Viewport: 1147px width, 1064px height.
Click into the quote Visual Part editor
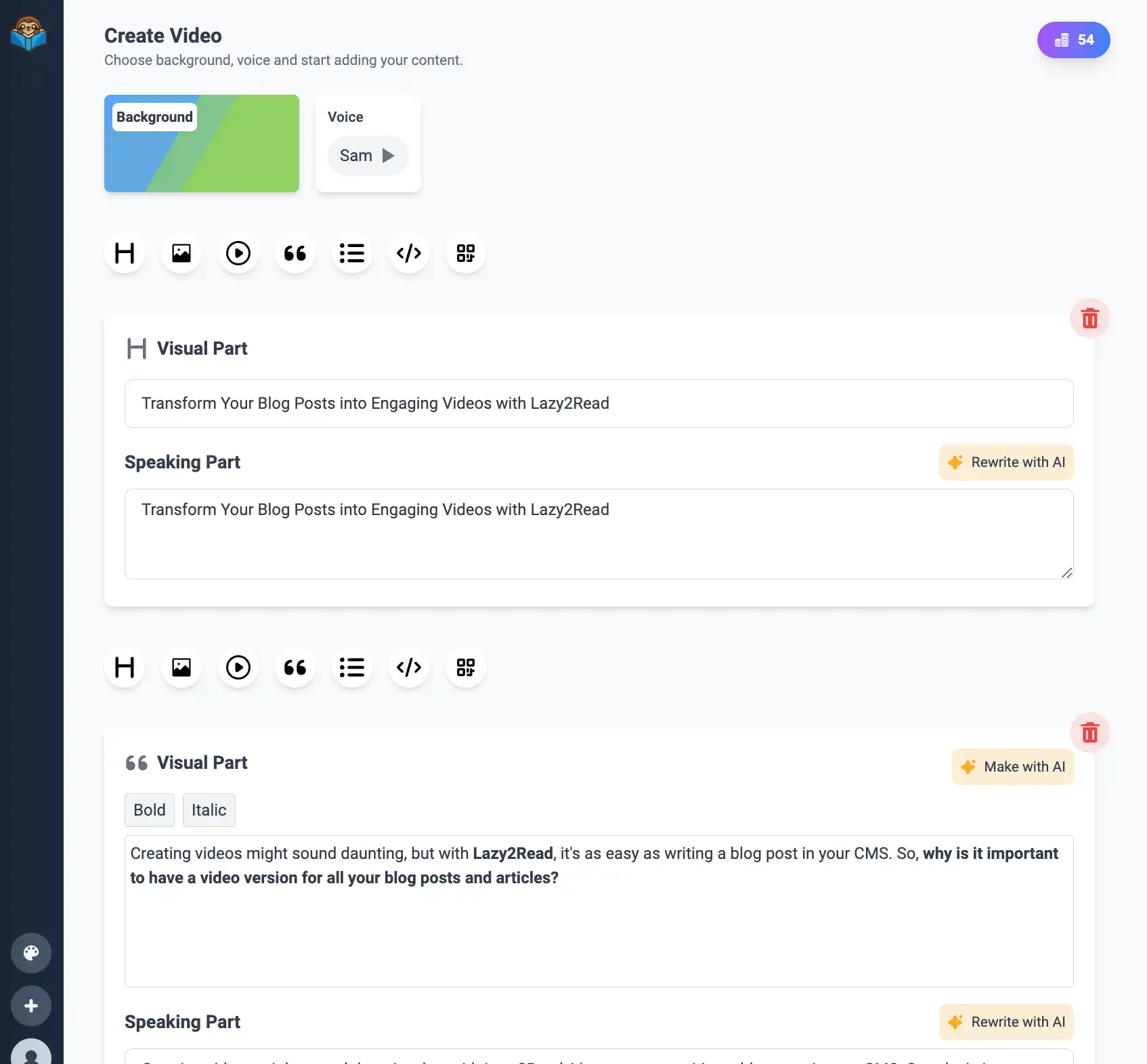point(599,911)
